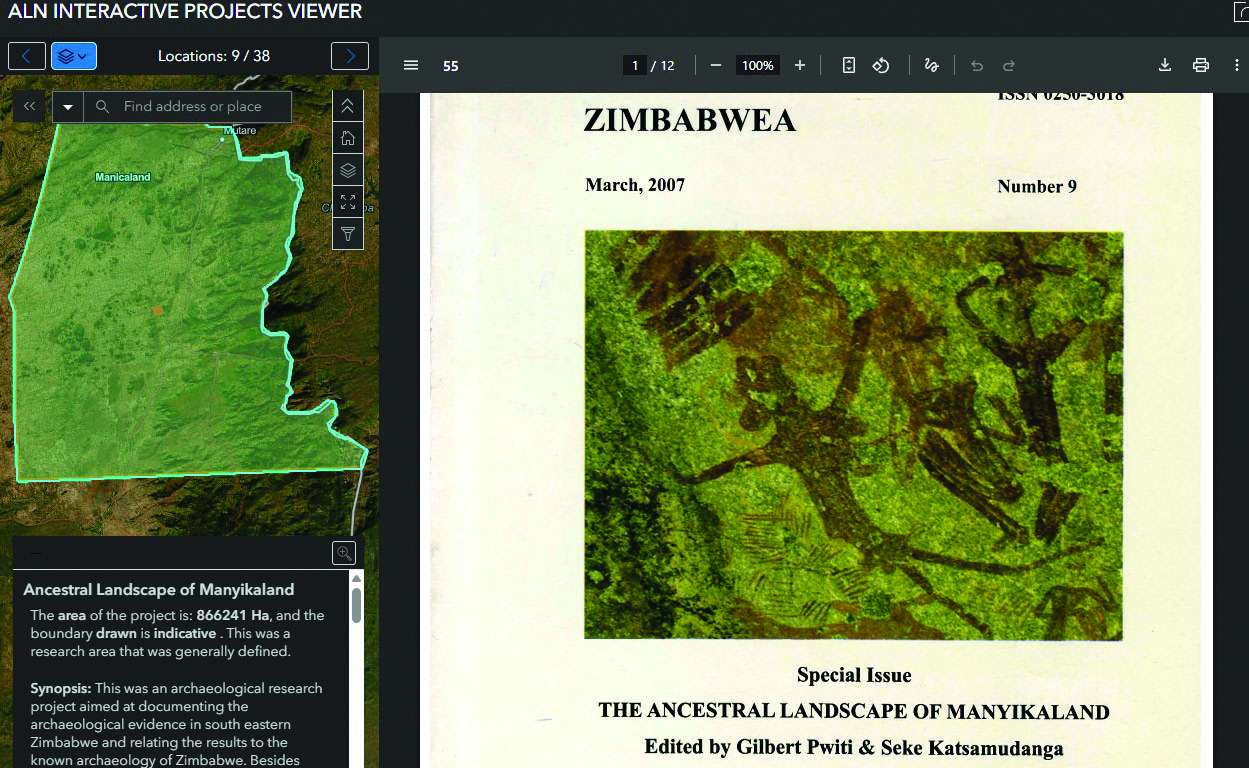Go to the previous project location
The image size is (1249, 768).
(x=27, y=56)
